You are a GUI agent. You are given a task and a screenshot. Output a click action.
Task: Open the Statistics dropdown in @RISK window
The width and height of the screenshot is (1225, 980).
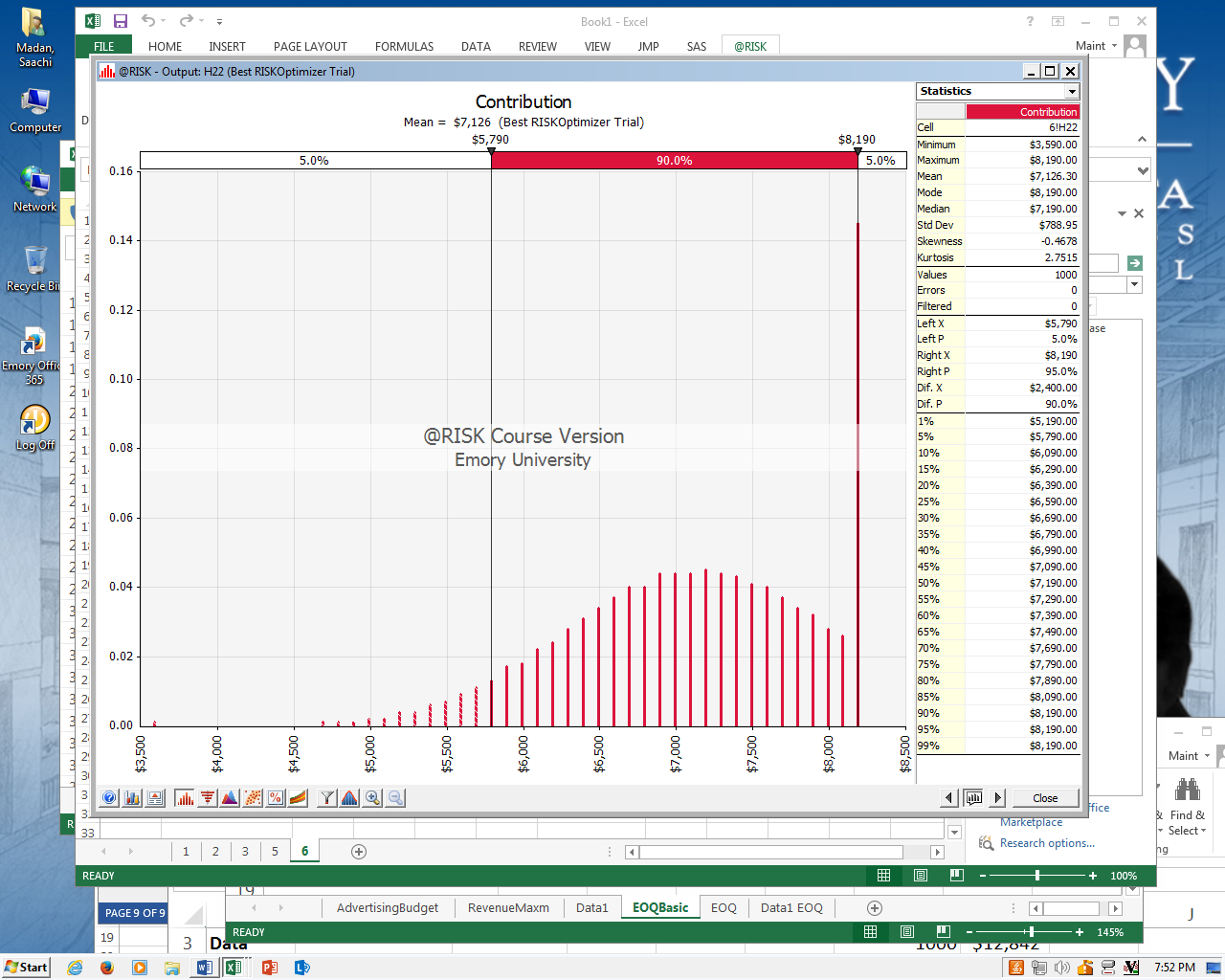1072,92
